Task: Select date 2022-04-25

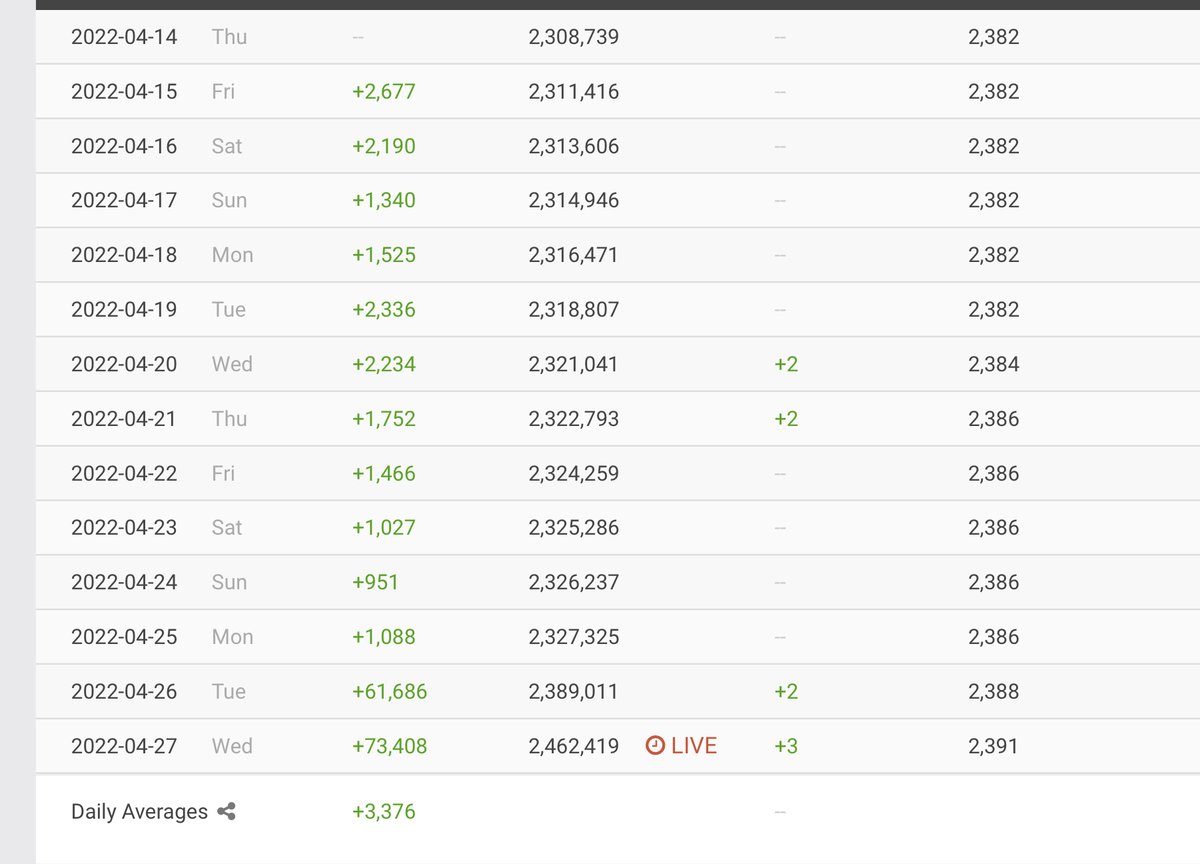Action: point(124,637)
